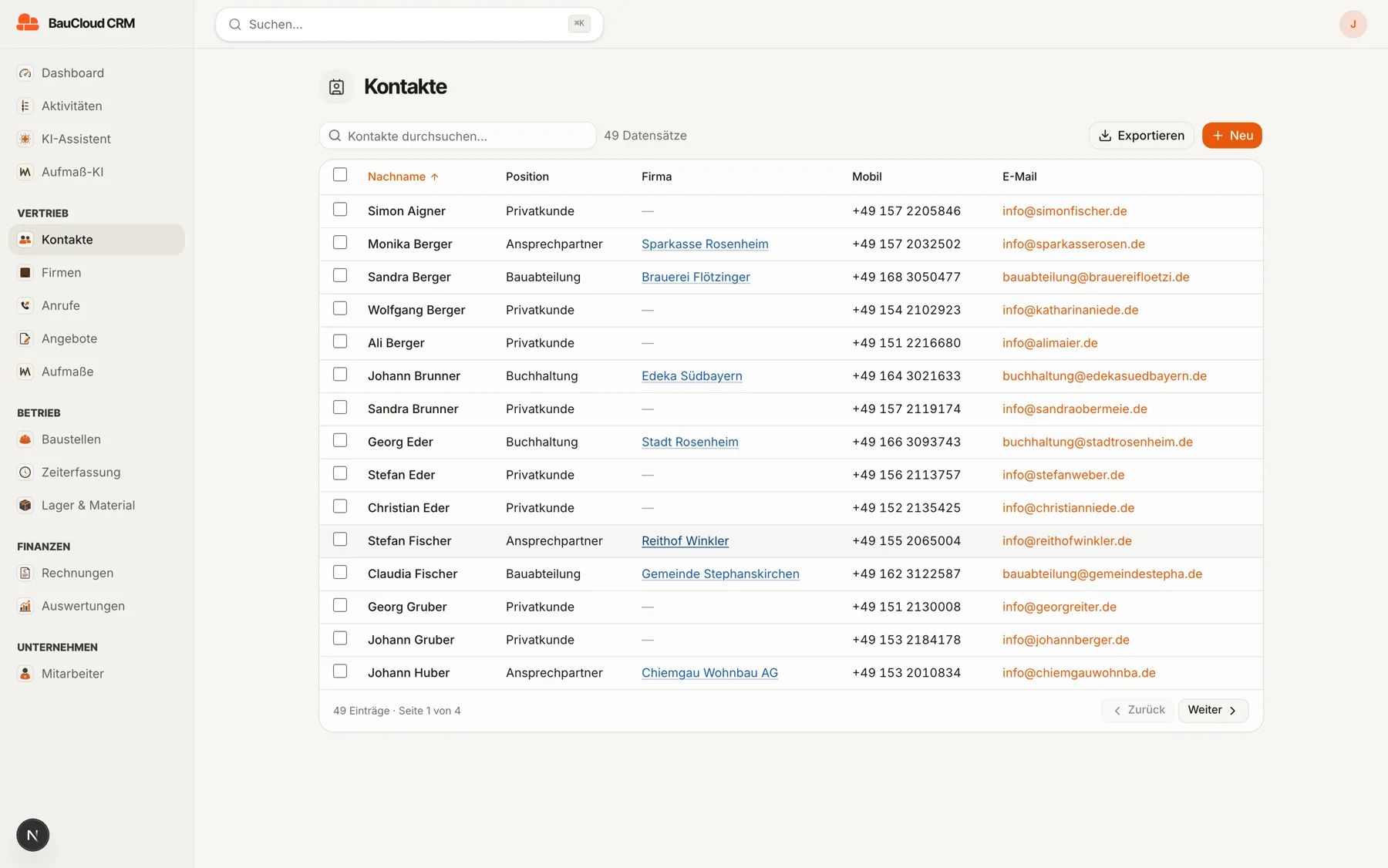Click the Anrufe phone icon
1388x868 pixels.
(25, 306)
